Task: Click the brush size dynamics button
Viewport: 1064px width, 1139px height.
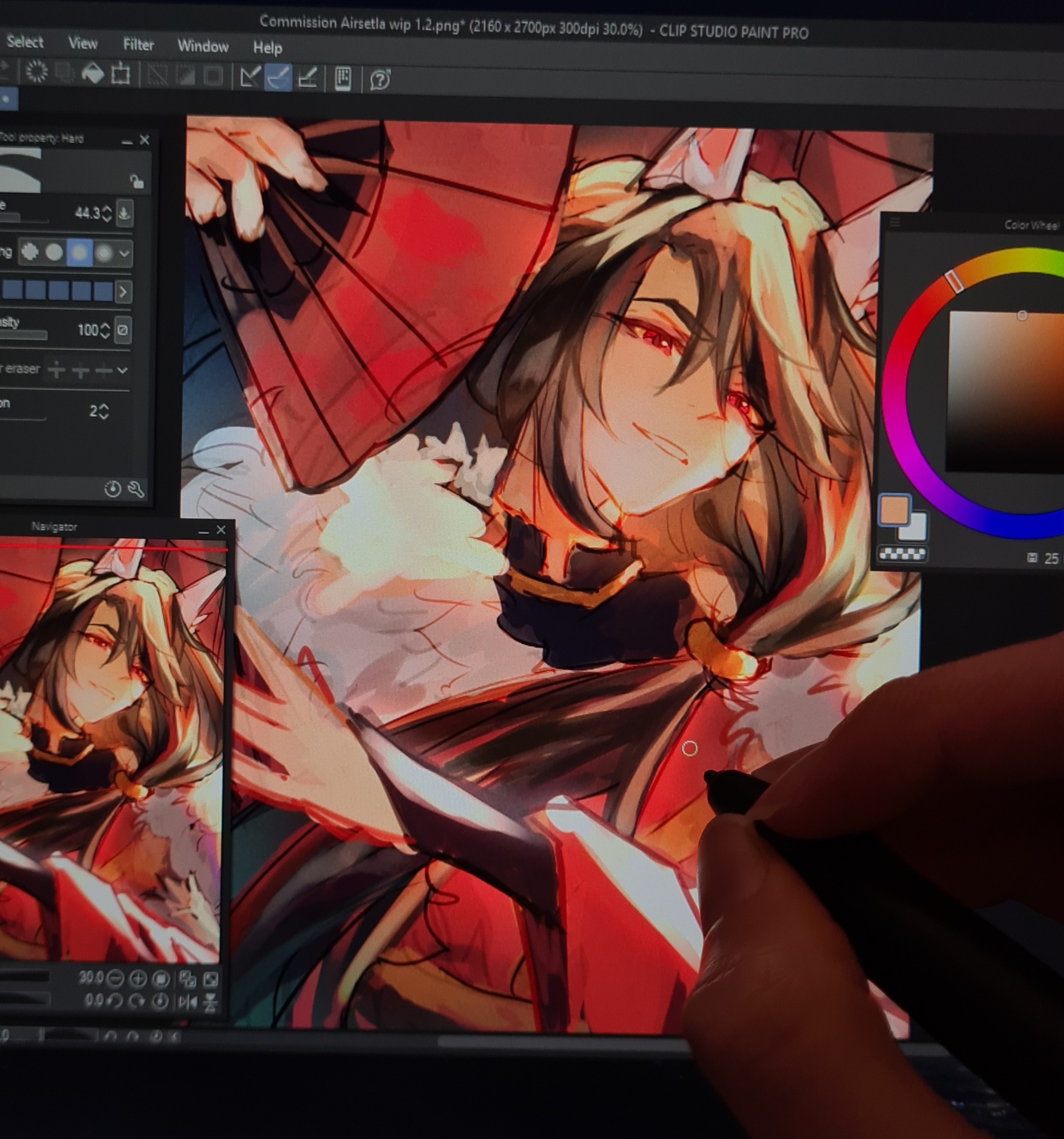Action: pos(124,214)
